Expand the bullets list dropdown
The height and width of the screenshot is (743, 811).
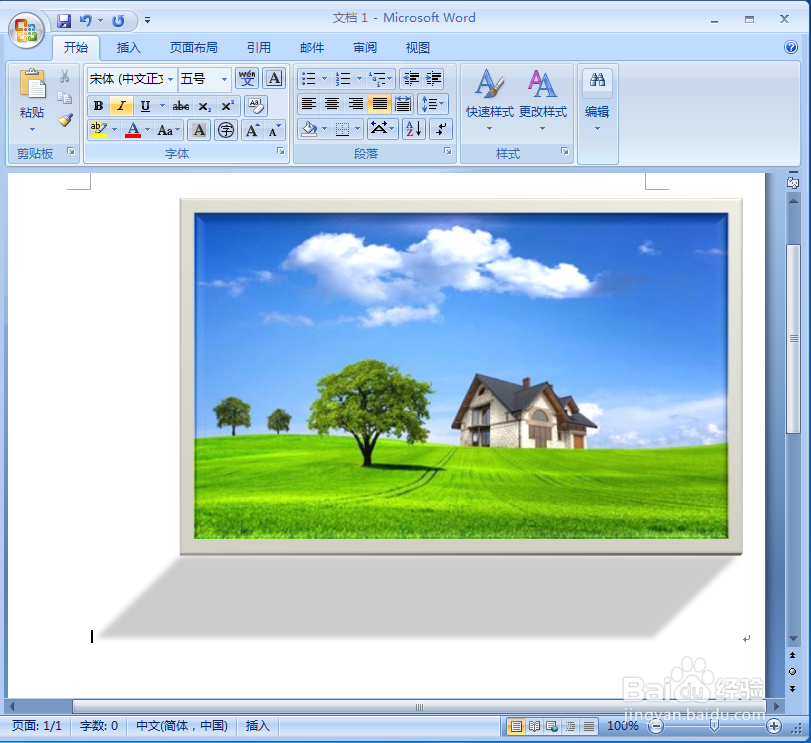pyautogui.click(x=325, y=79)
